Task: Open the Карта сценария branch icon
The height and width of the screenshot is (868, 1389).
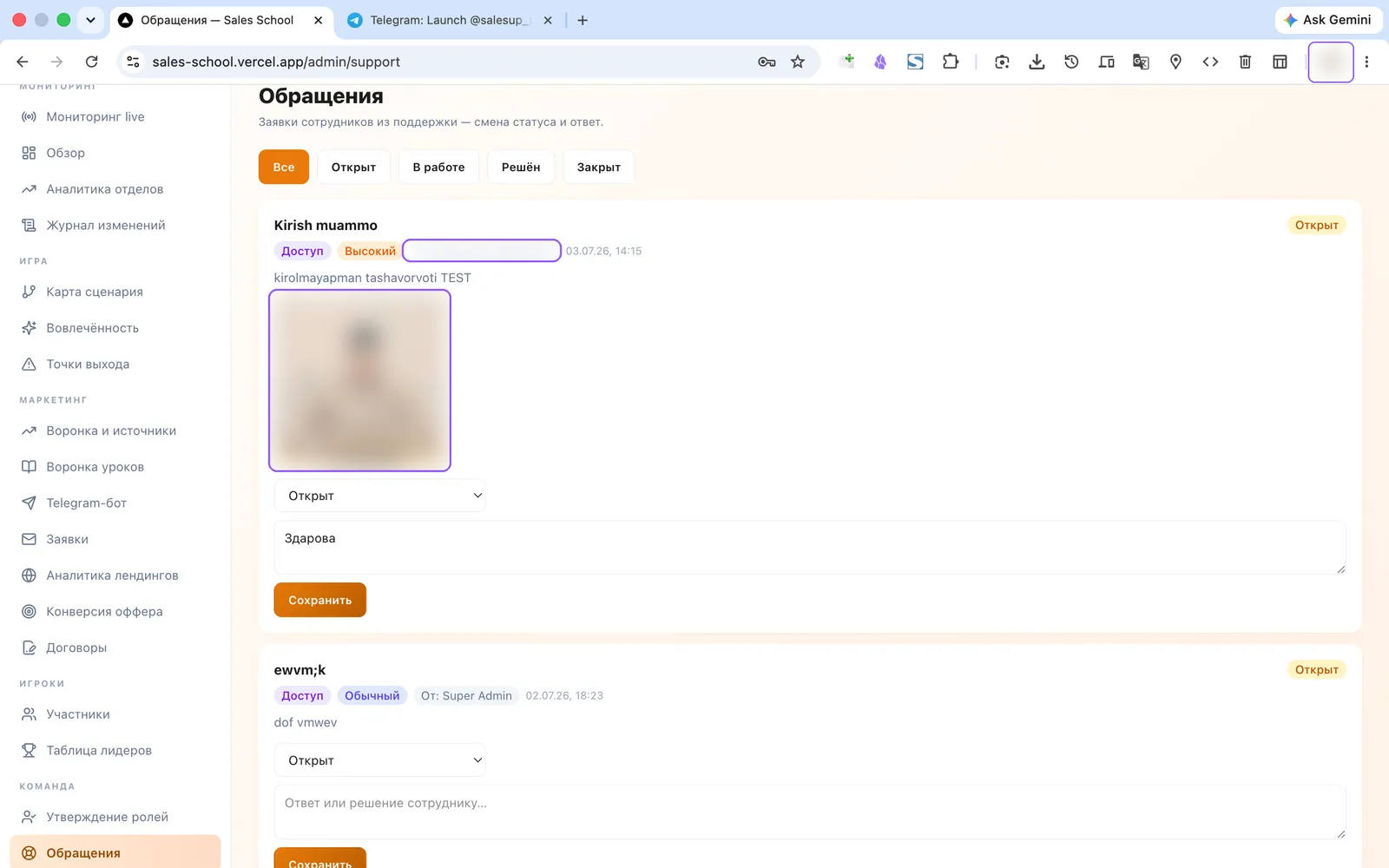Action: pos(29,292)
